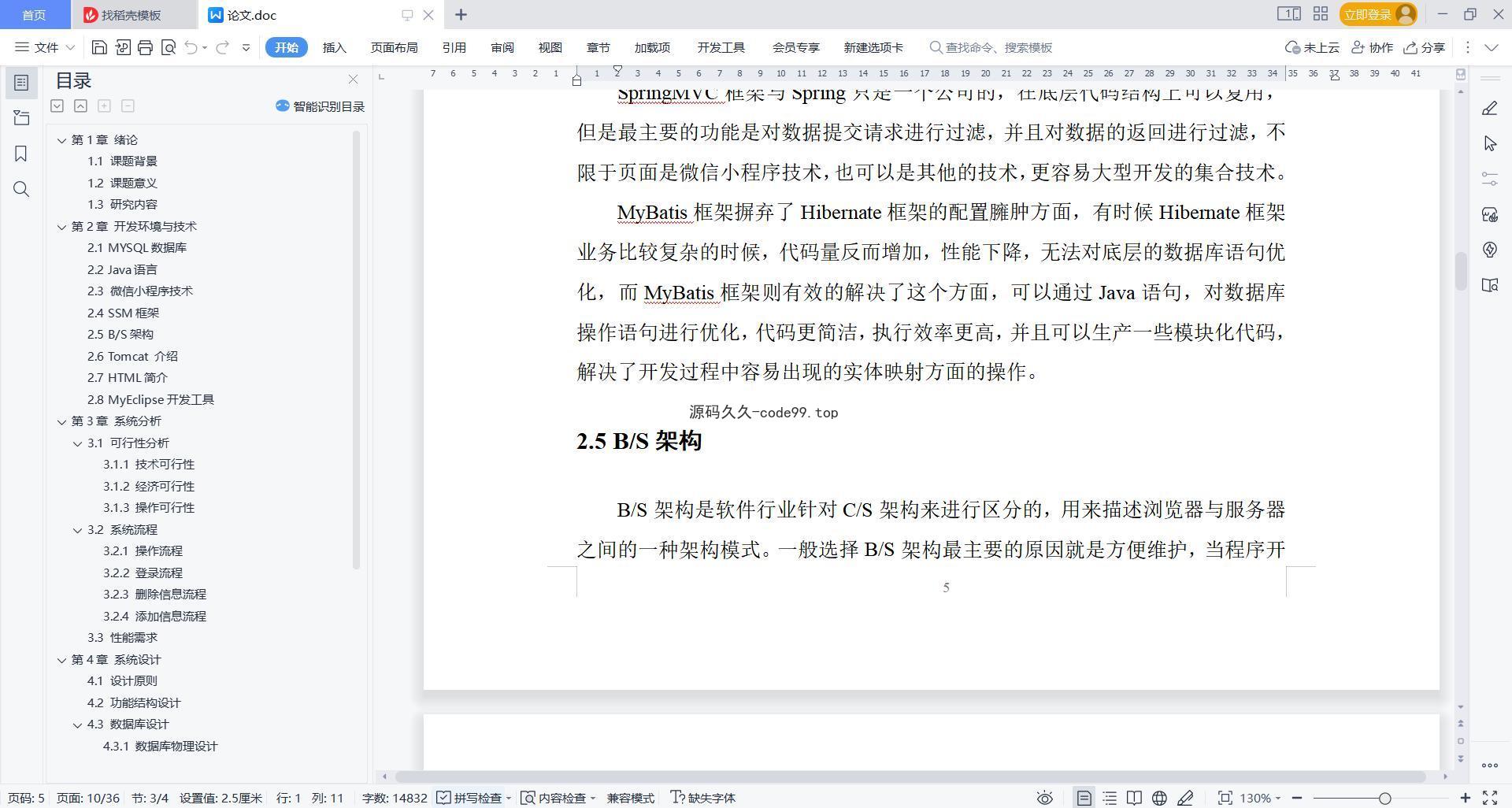Close the 目录 navigation pane
The width and height of the screenshot is (1512, 808).
point(353,80)
